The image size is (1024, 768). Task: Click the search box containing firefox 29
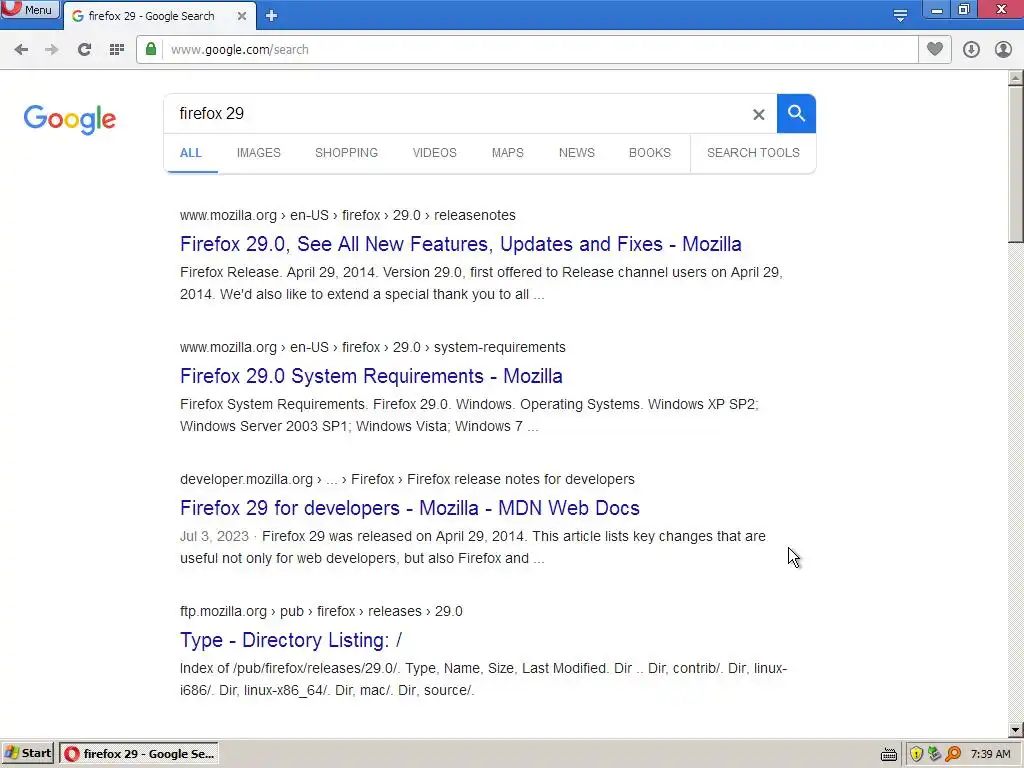pos(457,114)
